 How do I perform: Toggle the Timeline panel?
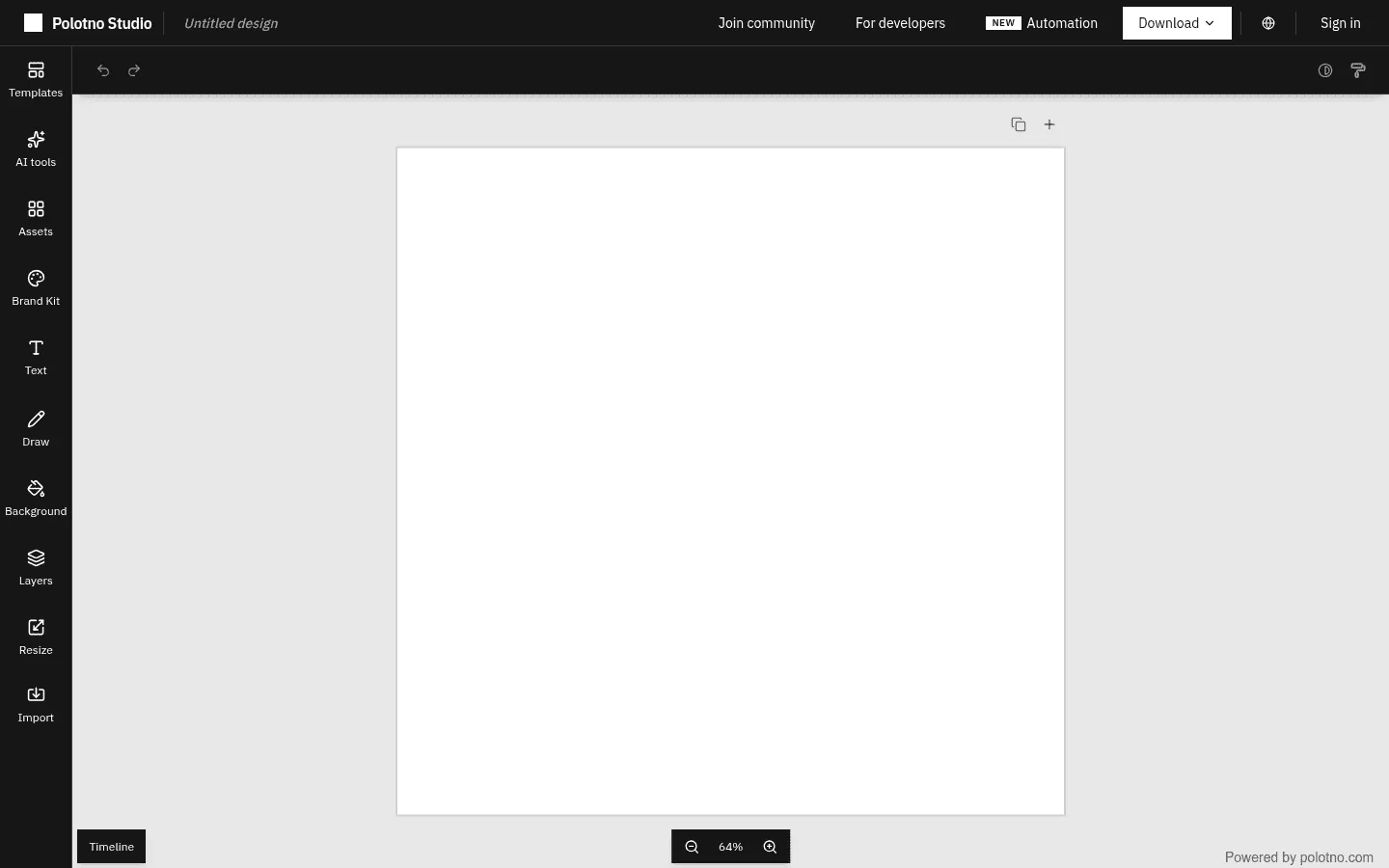pos(112,847)
